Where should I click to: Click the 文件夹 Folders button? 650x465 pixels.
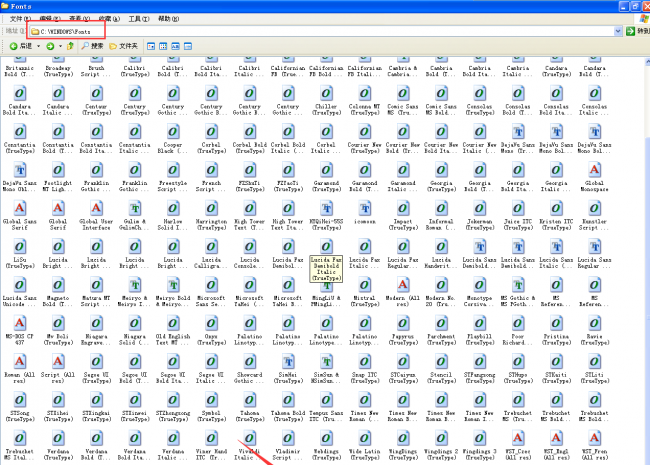(123, 46)
